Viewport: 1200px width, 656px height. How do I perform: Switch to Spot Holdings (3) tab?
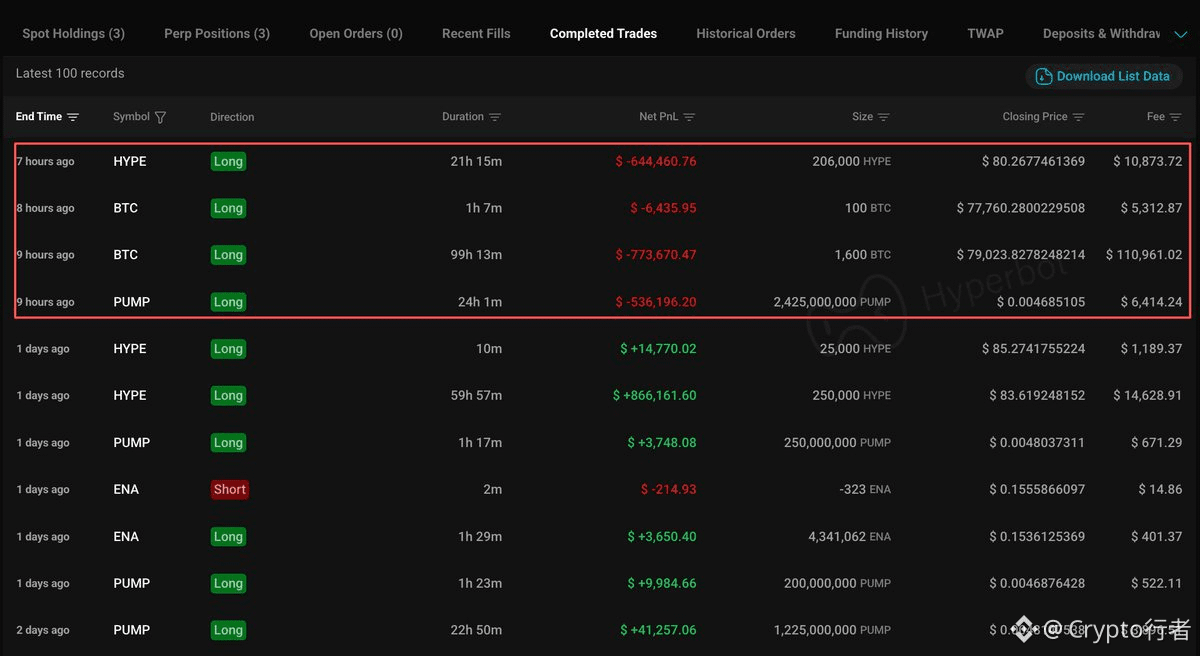pyautogui.click(x=74, y=34)
